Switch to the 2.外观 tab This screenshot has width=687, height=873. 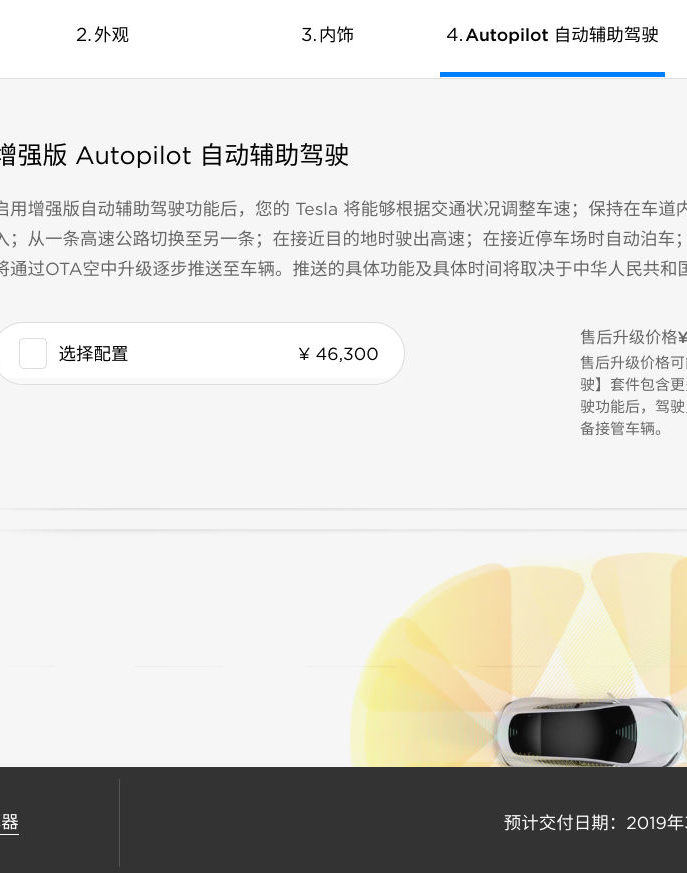click(x=102, y=35)
